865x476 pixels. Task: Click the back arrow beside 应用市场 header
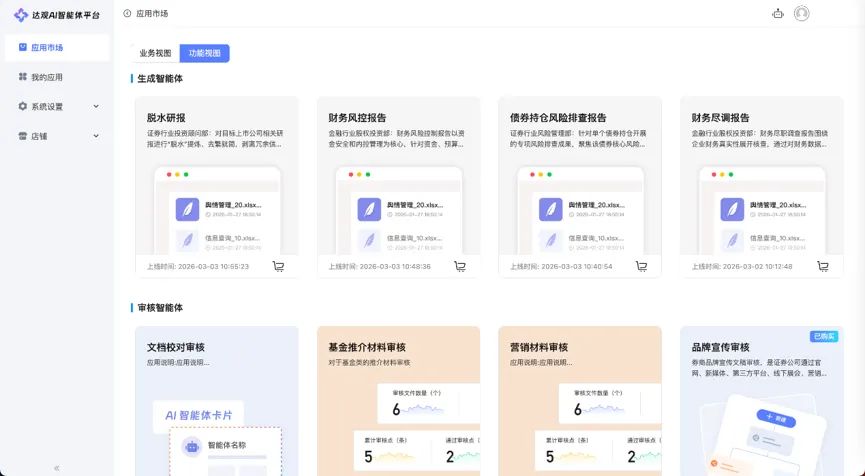(127, 13)
